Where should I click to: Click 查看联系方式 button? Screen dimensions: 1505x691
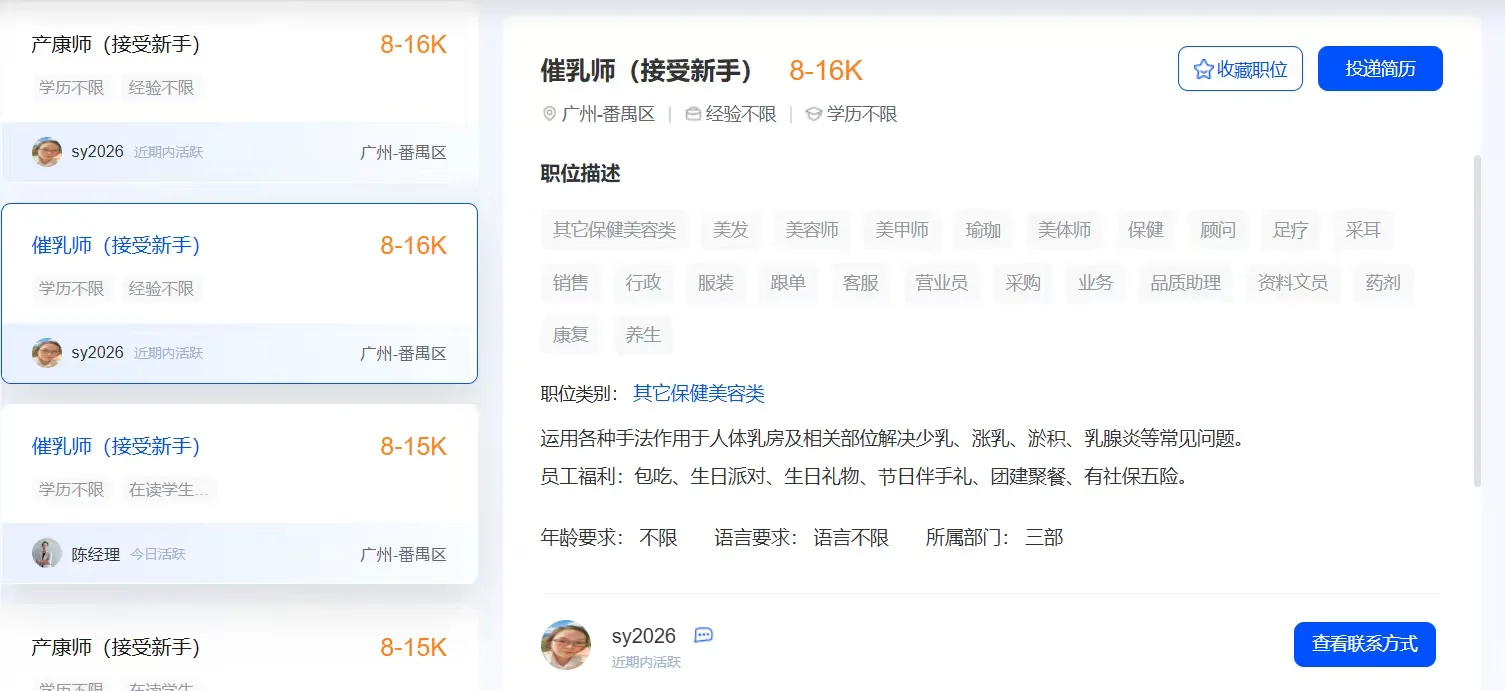click(1365, 644)
